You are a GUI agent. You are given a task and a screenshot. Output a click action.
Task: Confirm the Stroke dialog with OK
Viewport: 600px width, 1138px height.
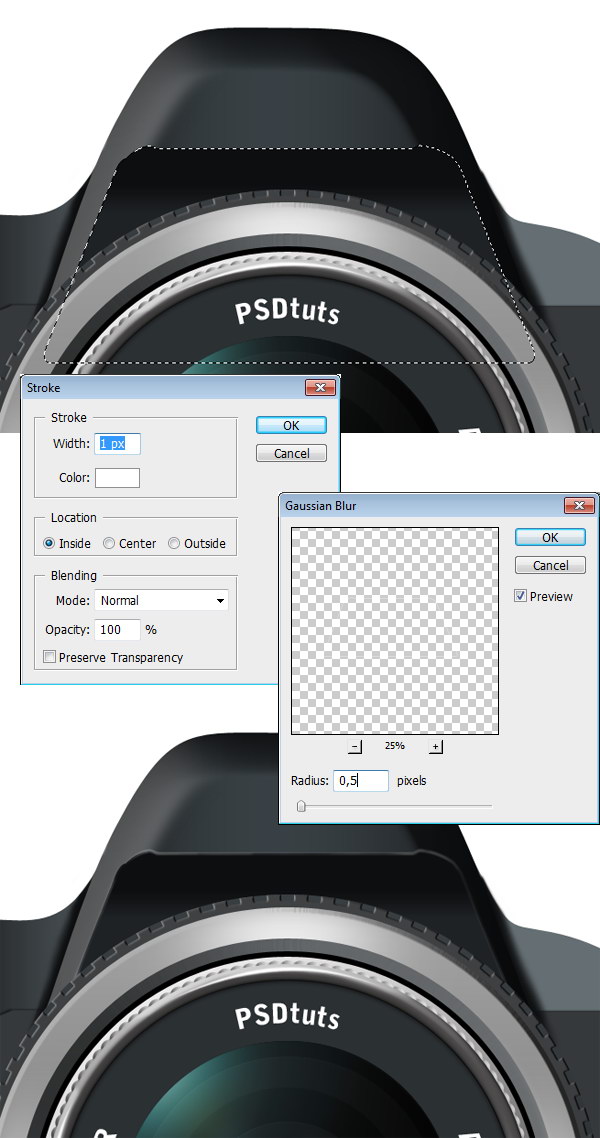(x=291, y=425)
